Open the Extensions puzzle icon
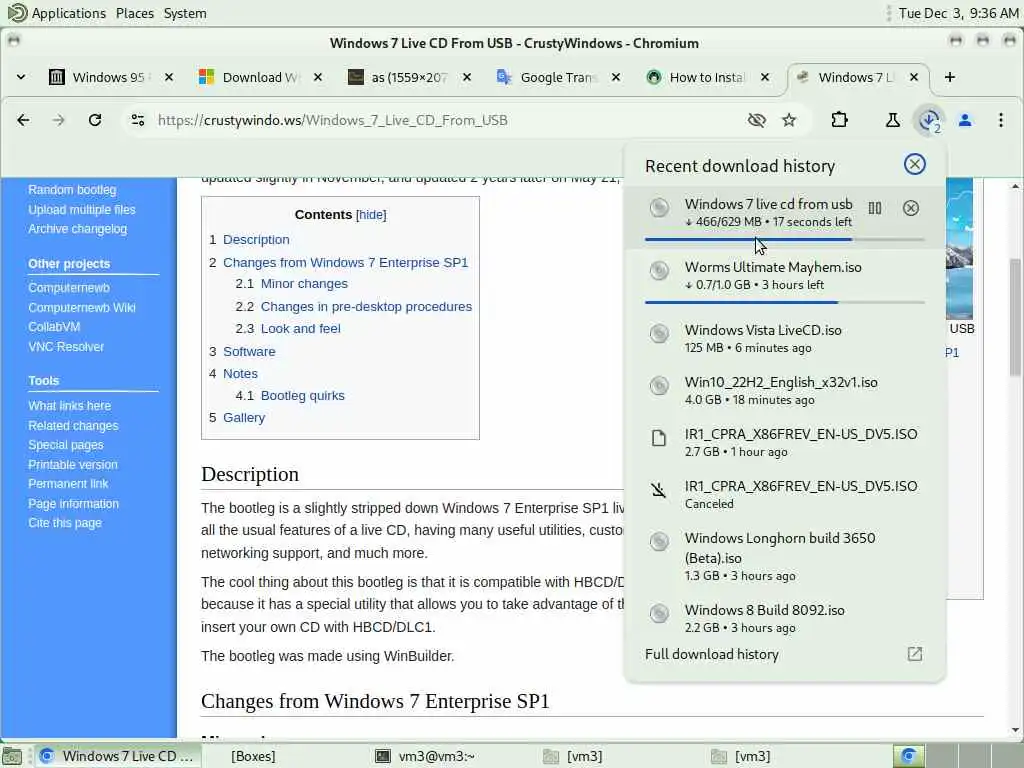 tap(839, 120)
